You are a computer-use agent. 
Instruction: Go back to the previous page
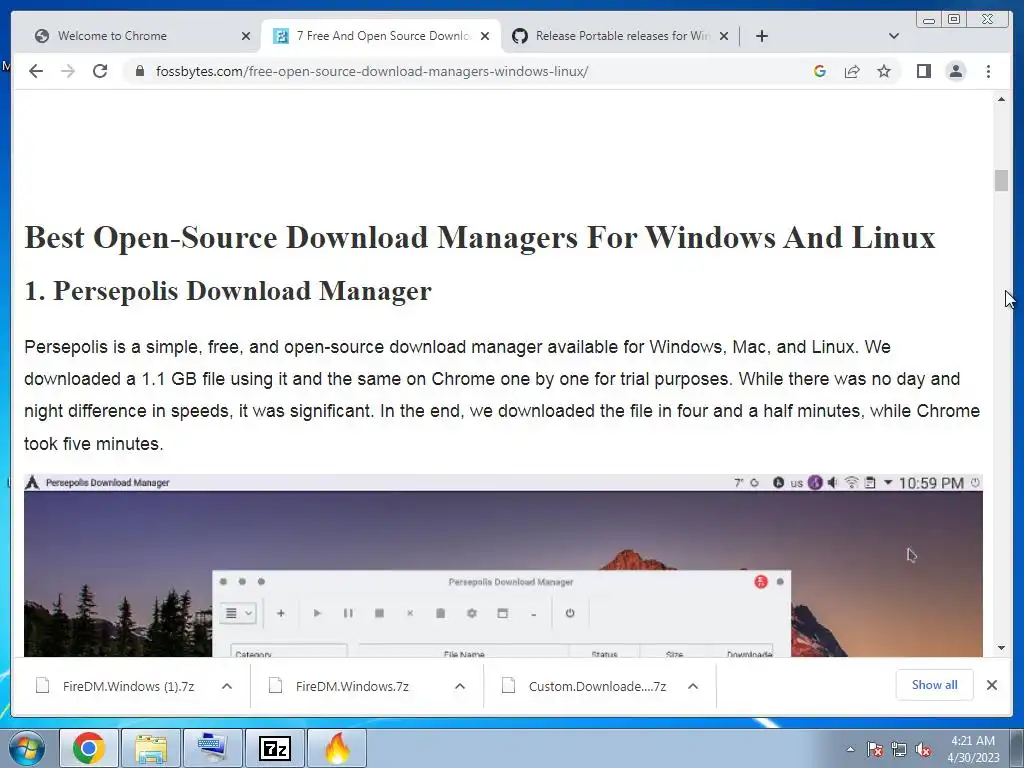(36, 71)
